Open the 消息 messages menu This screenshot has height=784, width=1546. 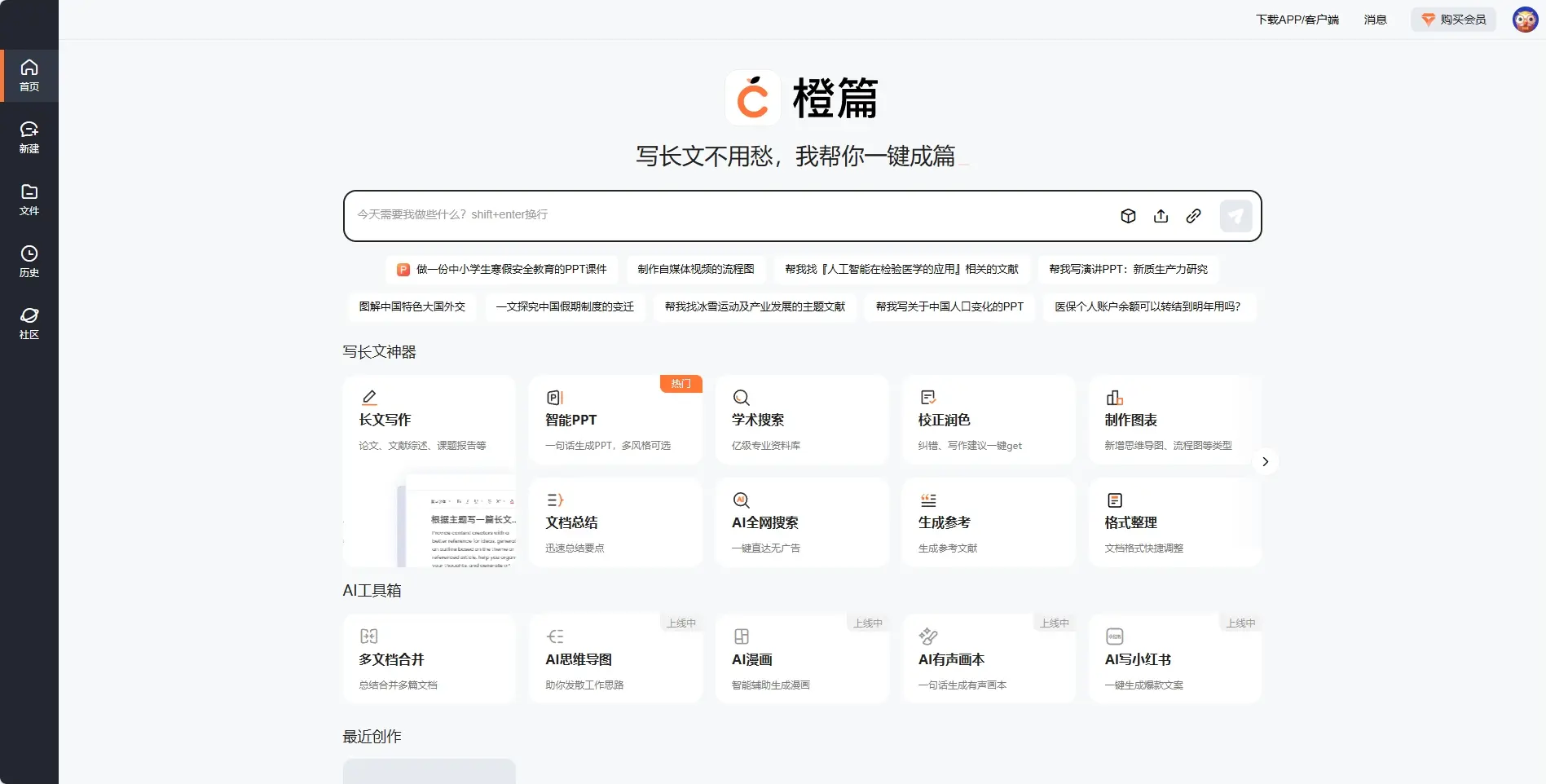[1375, 19]
